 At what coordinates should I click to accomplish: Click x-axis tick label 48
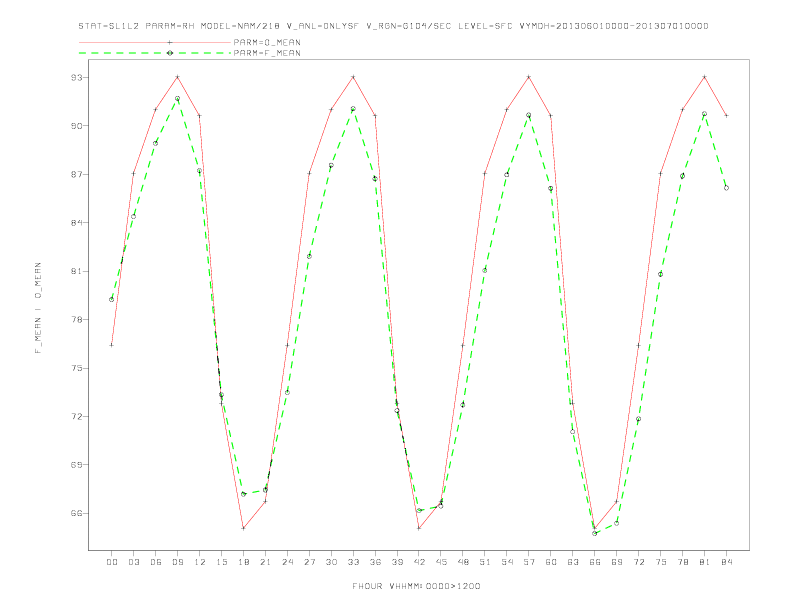click(x=463, y=562)
